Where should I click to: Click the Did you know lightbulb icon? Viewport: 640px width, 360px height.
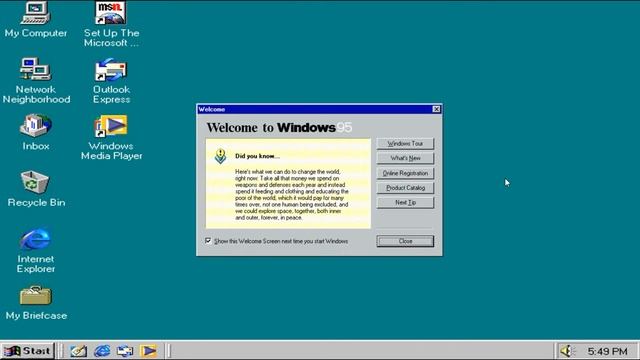coord(220,156)
